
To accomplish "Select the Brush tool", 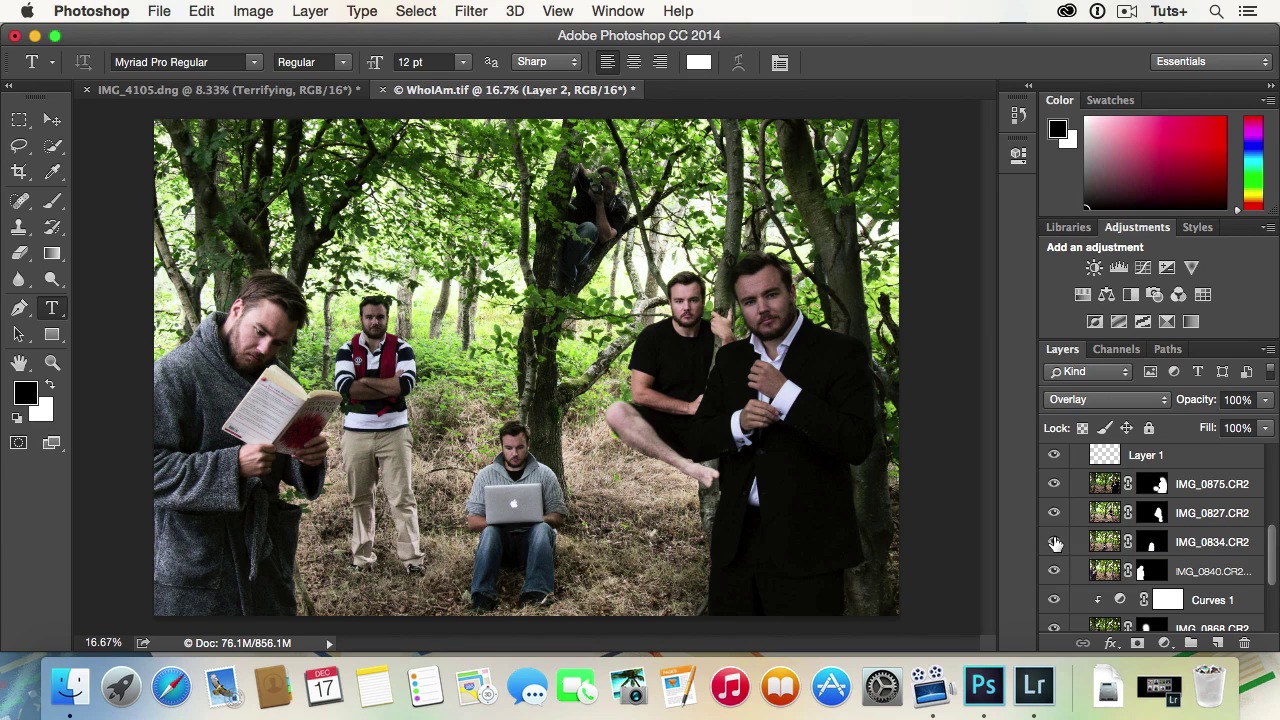I will [x=52, y=201].
